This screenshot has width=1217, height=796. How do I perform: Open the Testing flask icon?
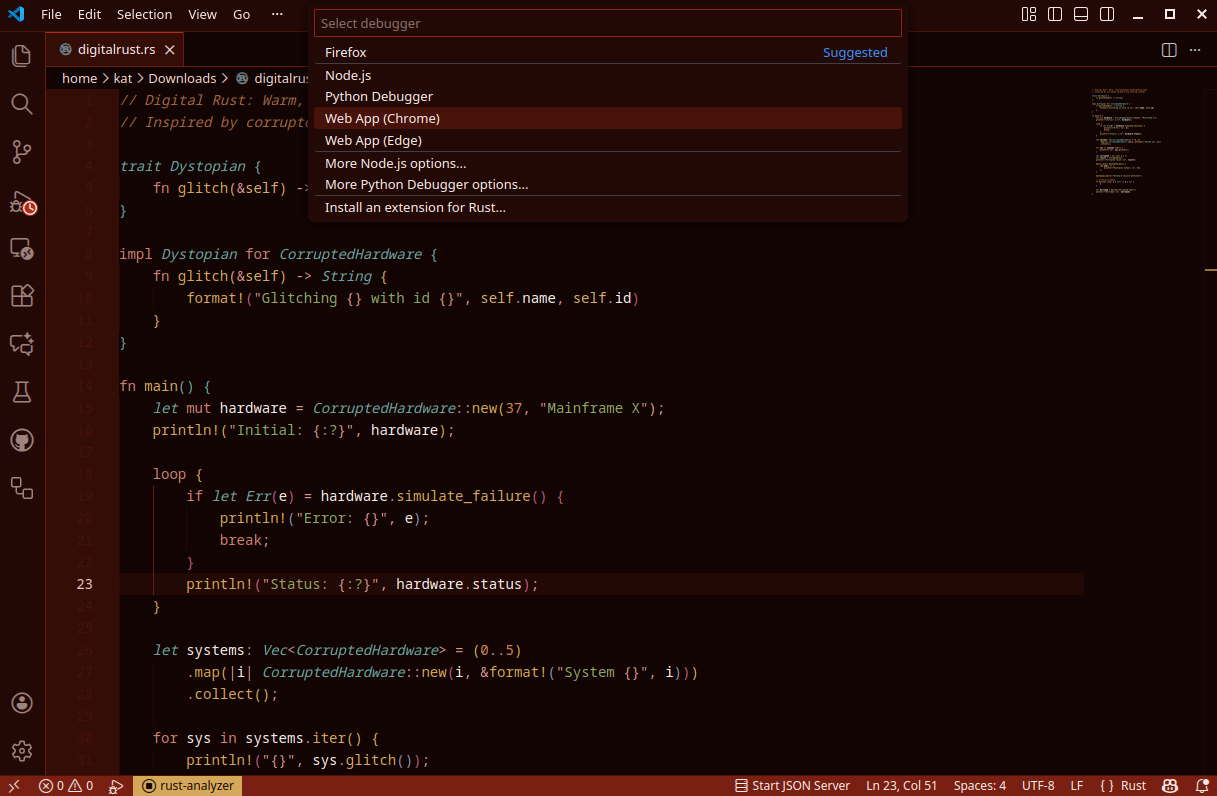coord(22,392)
